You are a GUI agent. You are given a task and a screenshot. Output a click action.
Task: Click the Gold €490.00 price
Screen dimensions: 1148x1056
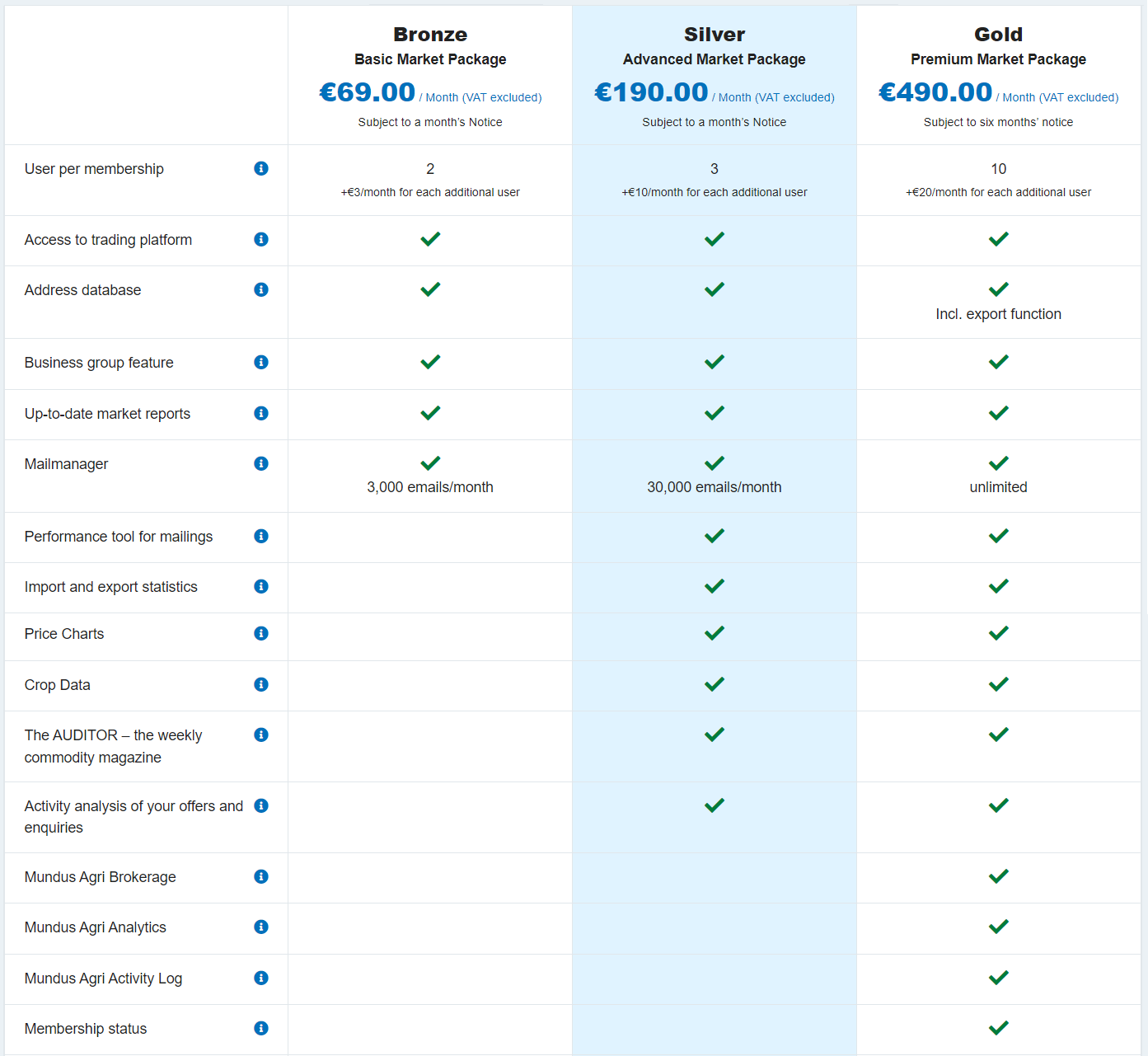[935, 92]
